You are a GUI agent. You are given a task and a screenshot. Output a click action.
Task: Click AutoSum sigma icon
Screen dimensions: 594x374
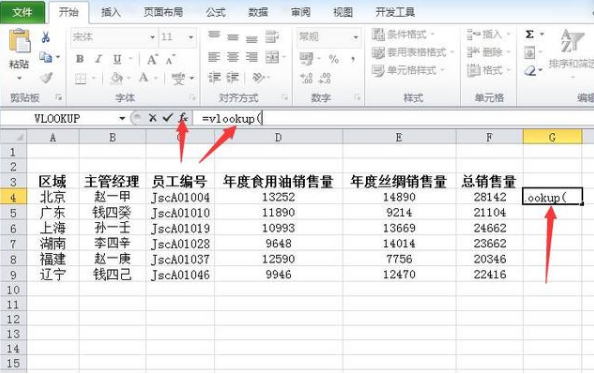pos(530,34)
